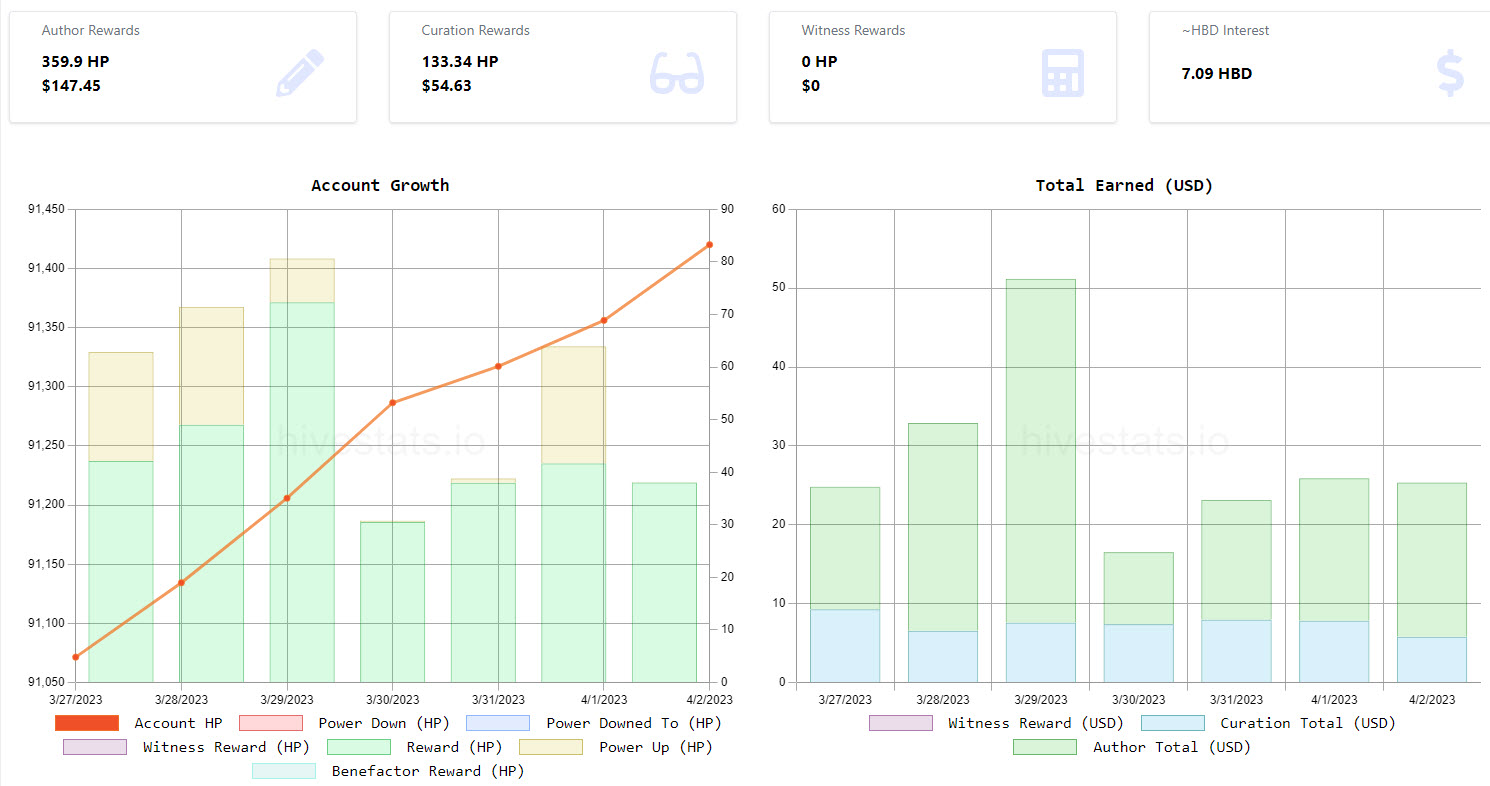Click the 3/28/2023 data point on Account HP line
Viewport: 1490px width, 786px height.
[181, 583]
